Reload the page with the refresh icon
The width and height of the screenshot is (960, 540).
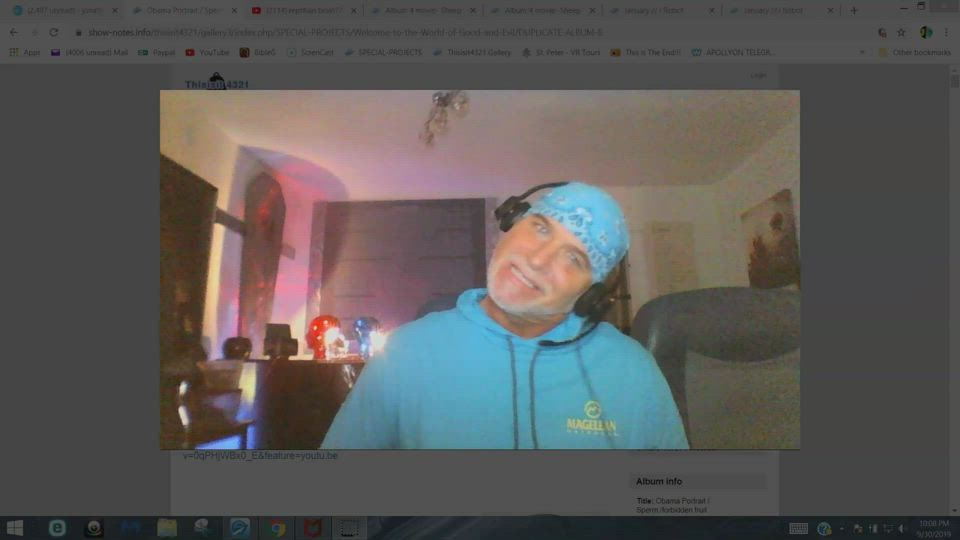[53, 32]
